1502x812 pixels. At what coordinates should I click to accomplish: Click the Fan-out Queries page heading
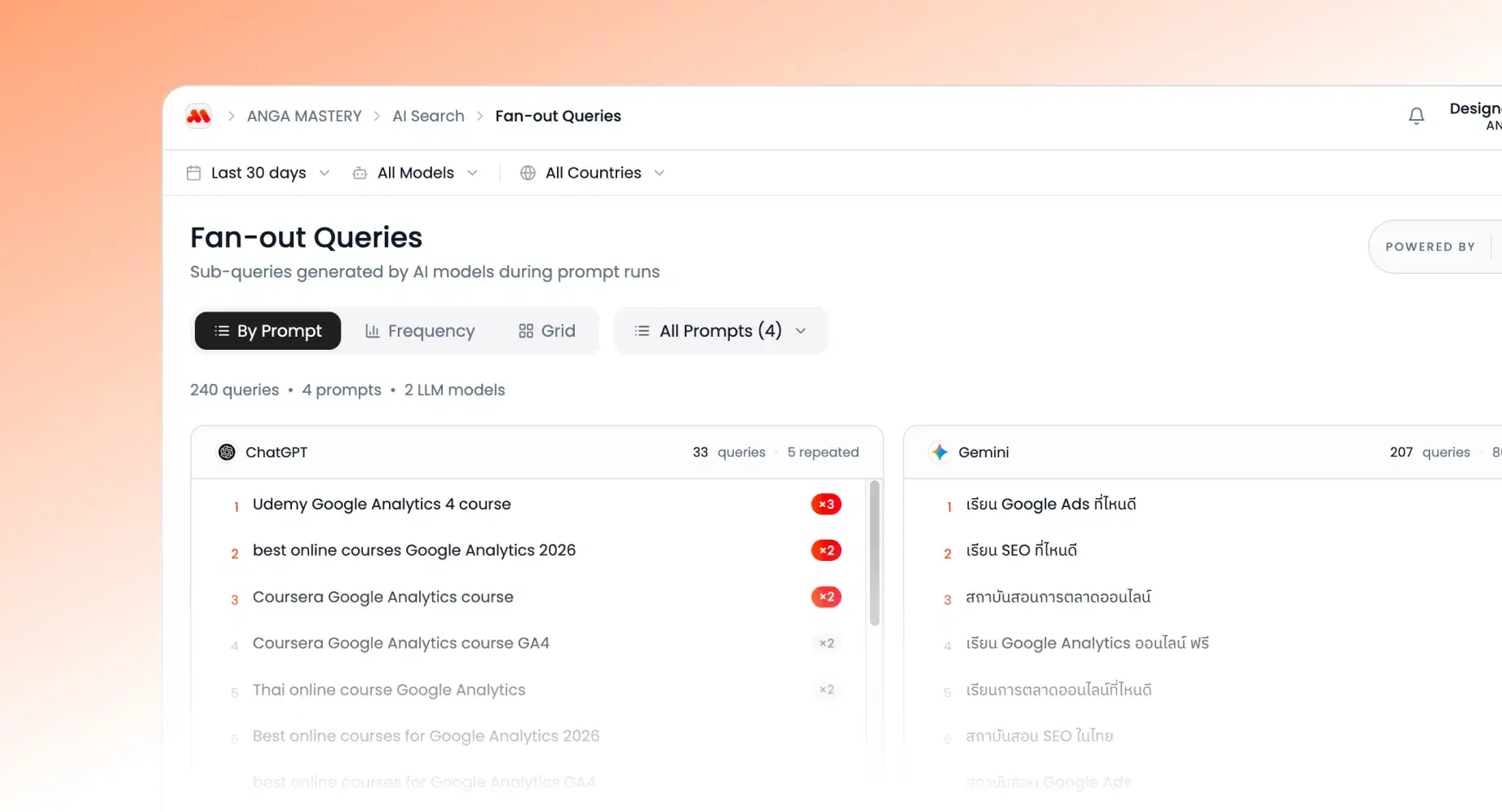(306, 237)
